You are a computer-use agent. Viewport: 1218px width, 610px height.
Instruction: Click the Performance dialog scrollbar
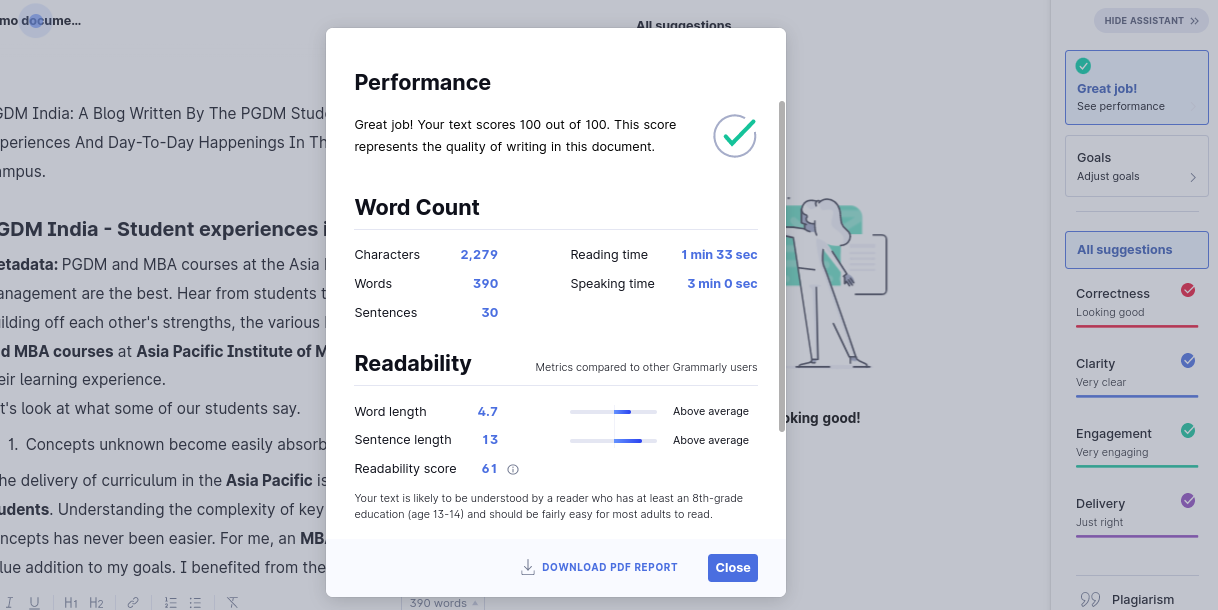point(782,265)
